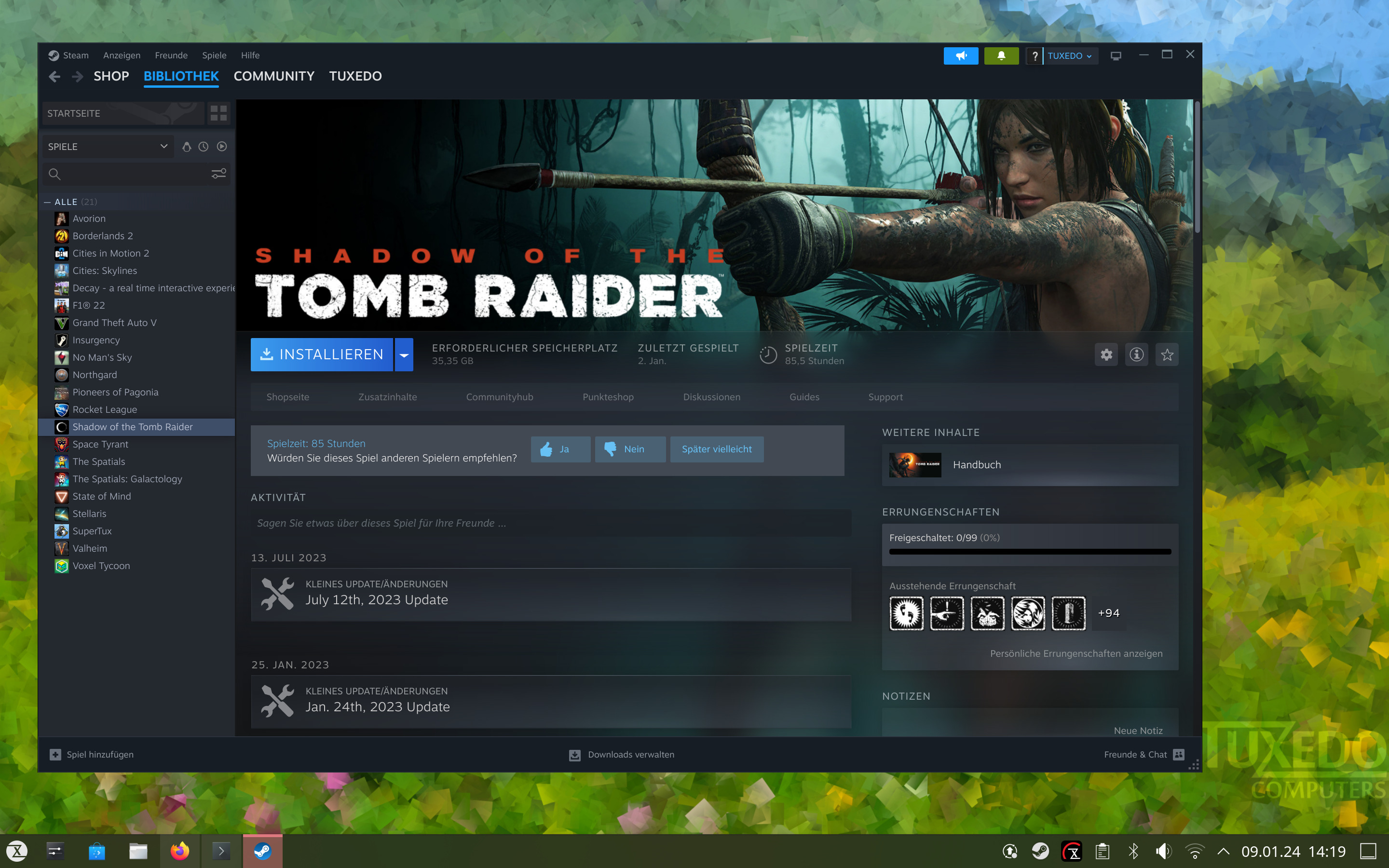Switch to the COMMUNITY tab
This screenshot has width=1389, height=868.
pos(274,76)
